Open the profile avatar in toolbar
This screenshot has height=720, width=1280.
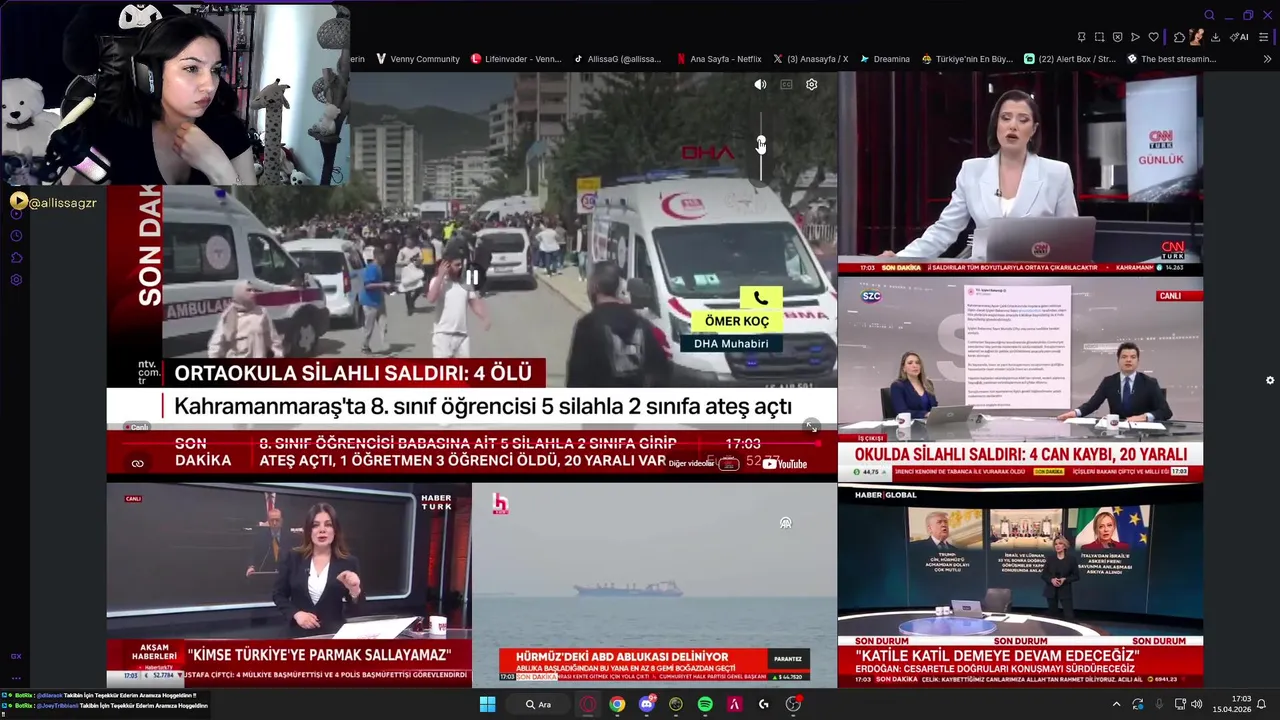1196,37
